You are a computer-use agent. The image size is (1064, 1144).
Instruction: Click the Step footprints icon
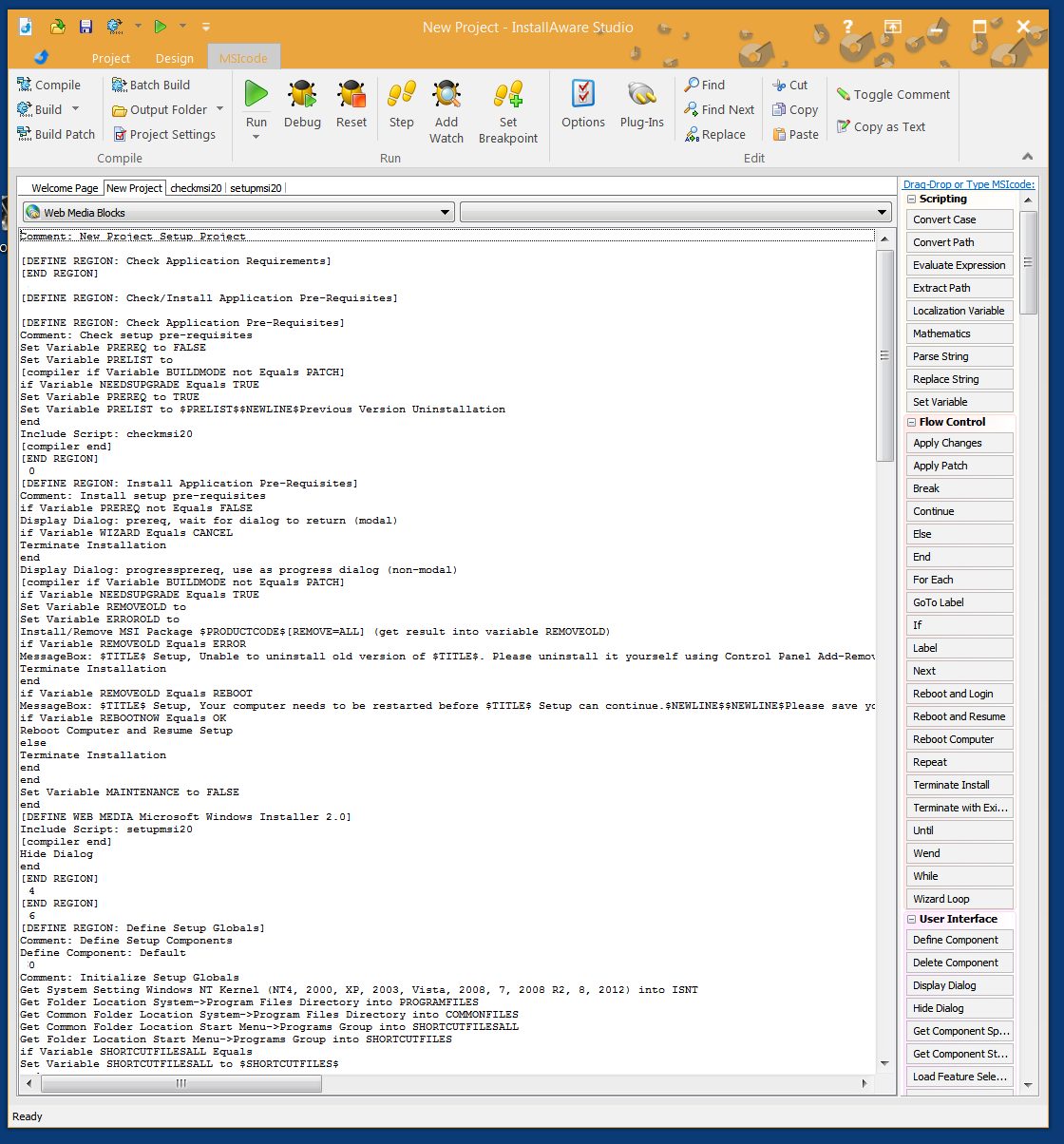click(x=401, y=93)
